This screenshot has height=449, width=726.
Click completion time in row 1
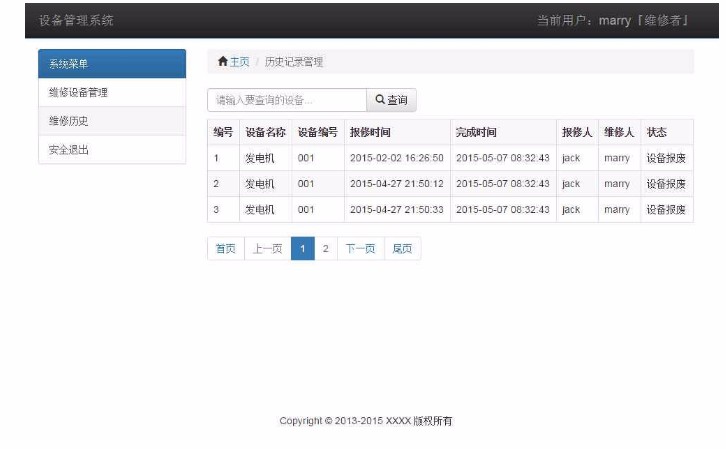pos(503,158)
